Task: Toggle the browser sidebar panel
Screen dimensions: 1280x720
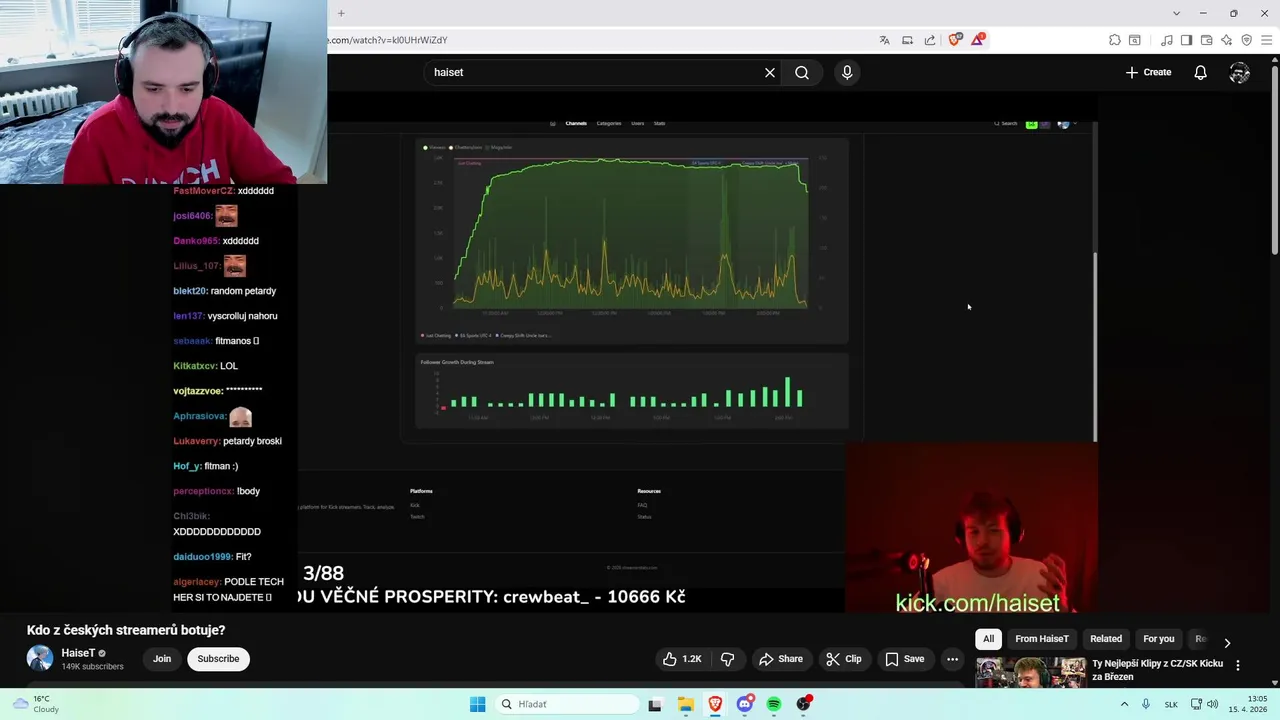Action: pos(1186,40)
